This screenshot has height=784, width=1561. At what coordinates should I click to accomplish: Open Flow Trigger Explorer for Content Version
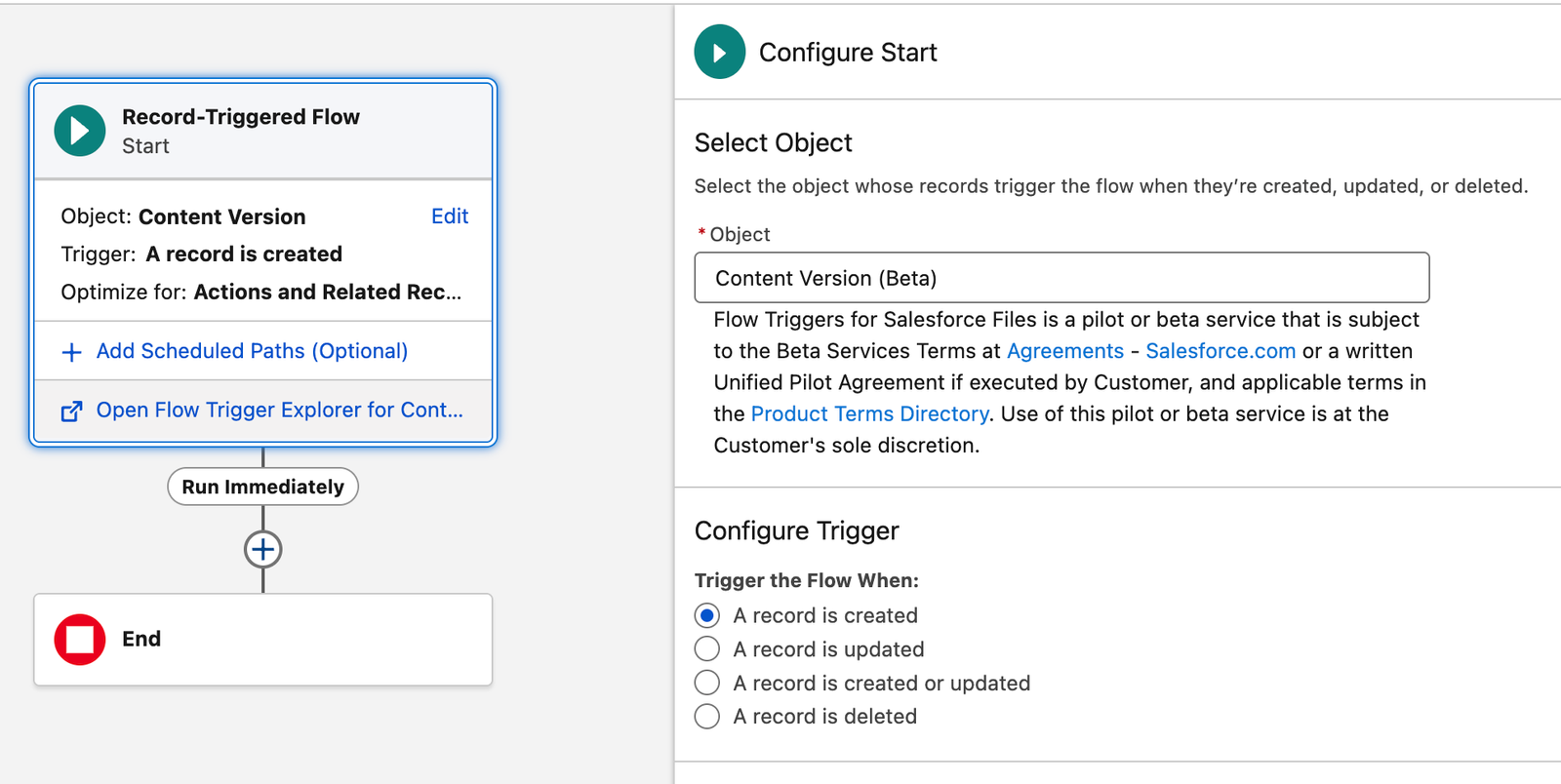pyautogui.click(x=279, y=411)
